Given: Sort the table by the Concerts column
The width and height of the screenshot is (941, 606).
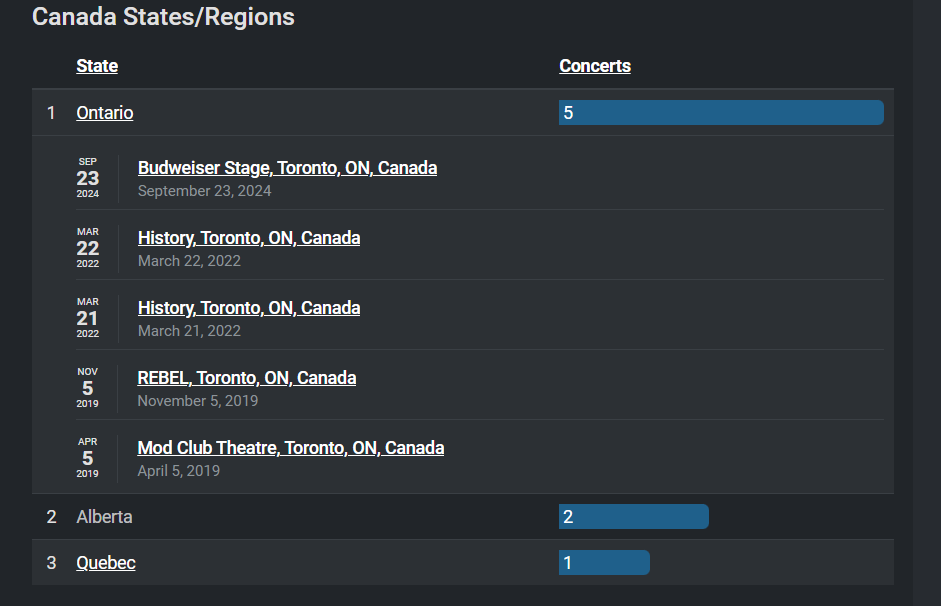Looking at the screenshot, I should click(x=595, y=65).
